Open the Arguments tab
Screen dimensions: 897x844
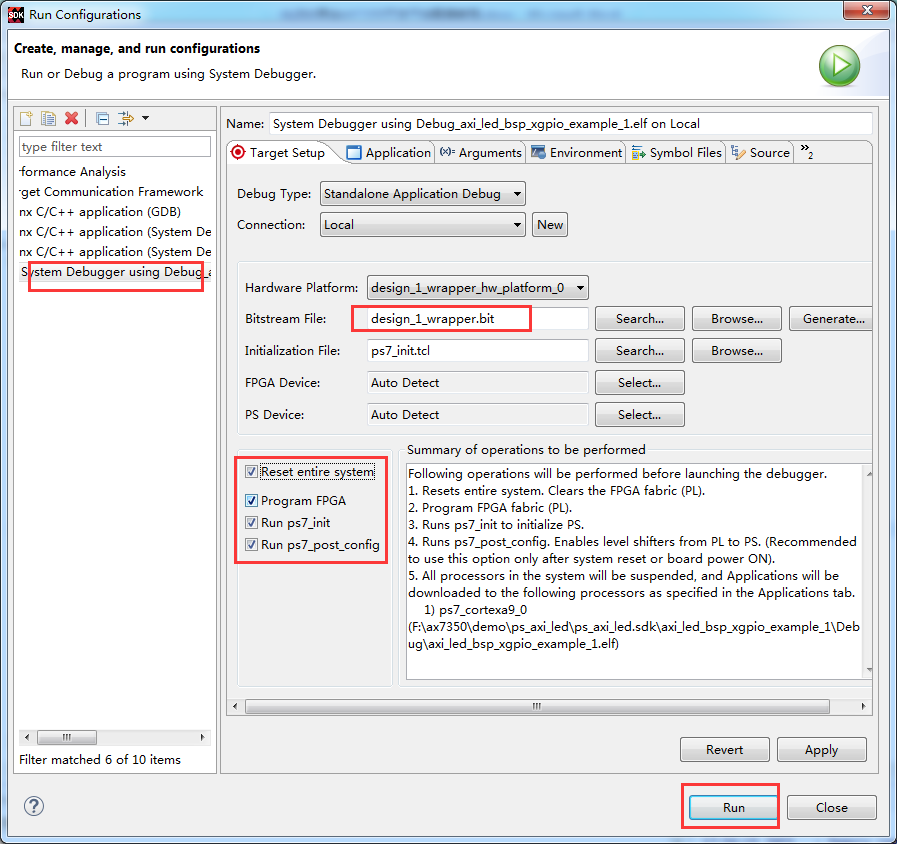pyautogui.click(x=481, y=153)
